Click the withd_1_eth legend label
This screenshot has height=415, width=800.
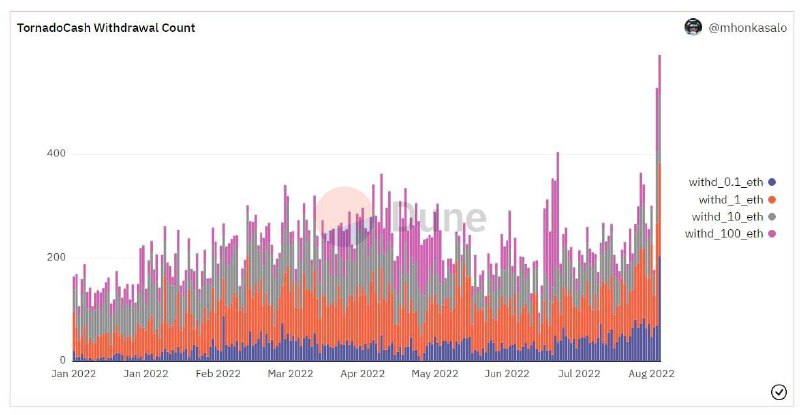731,200
